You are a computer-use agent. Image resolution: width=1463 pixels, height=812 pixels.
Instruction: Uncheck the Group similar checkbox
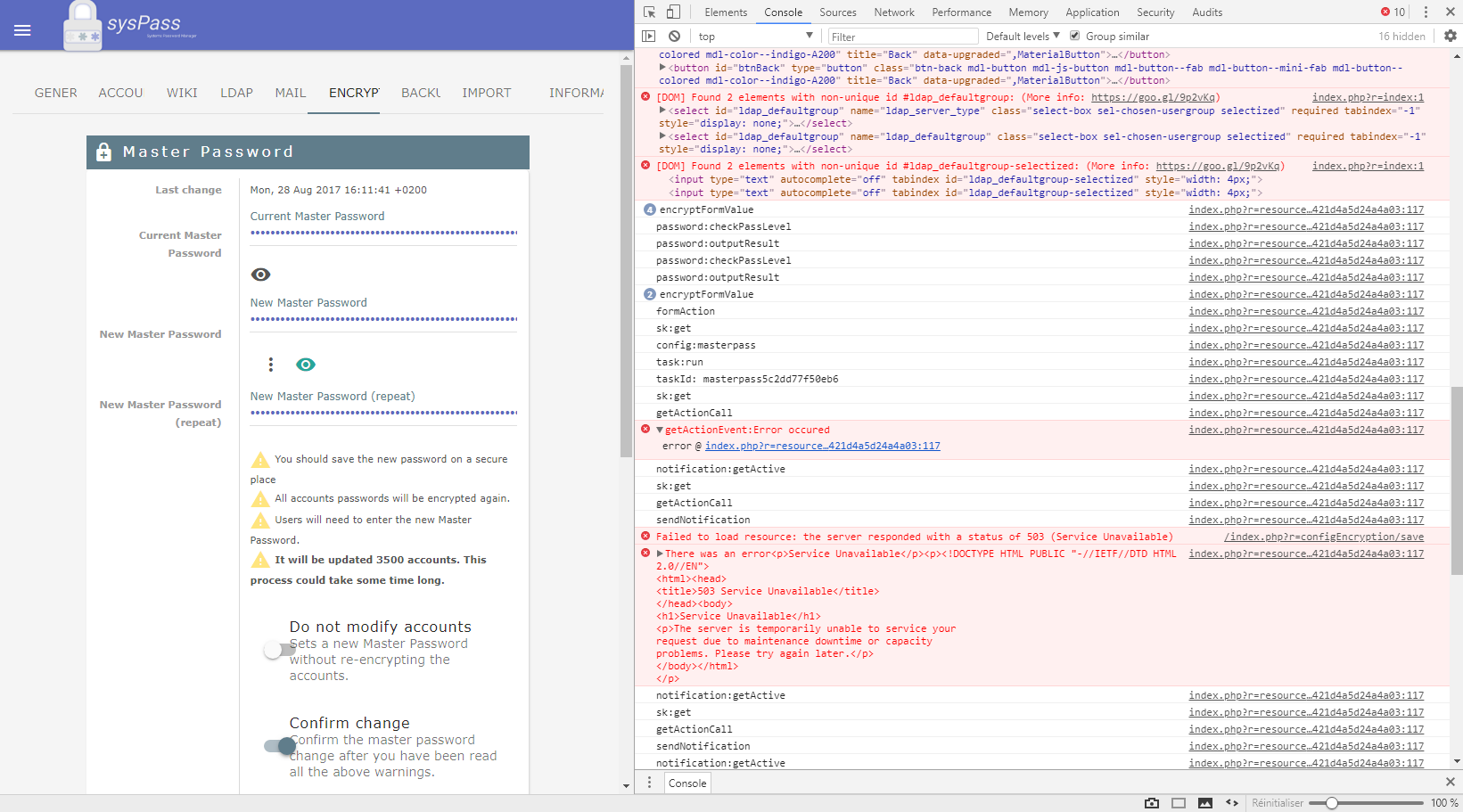pos(1074,36)
